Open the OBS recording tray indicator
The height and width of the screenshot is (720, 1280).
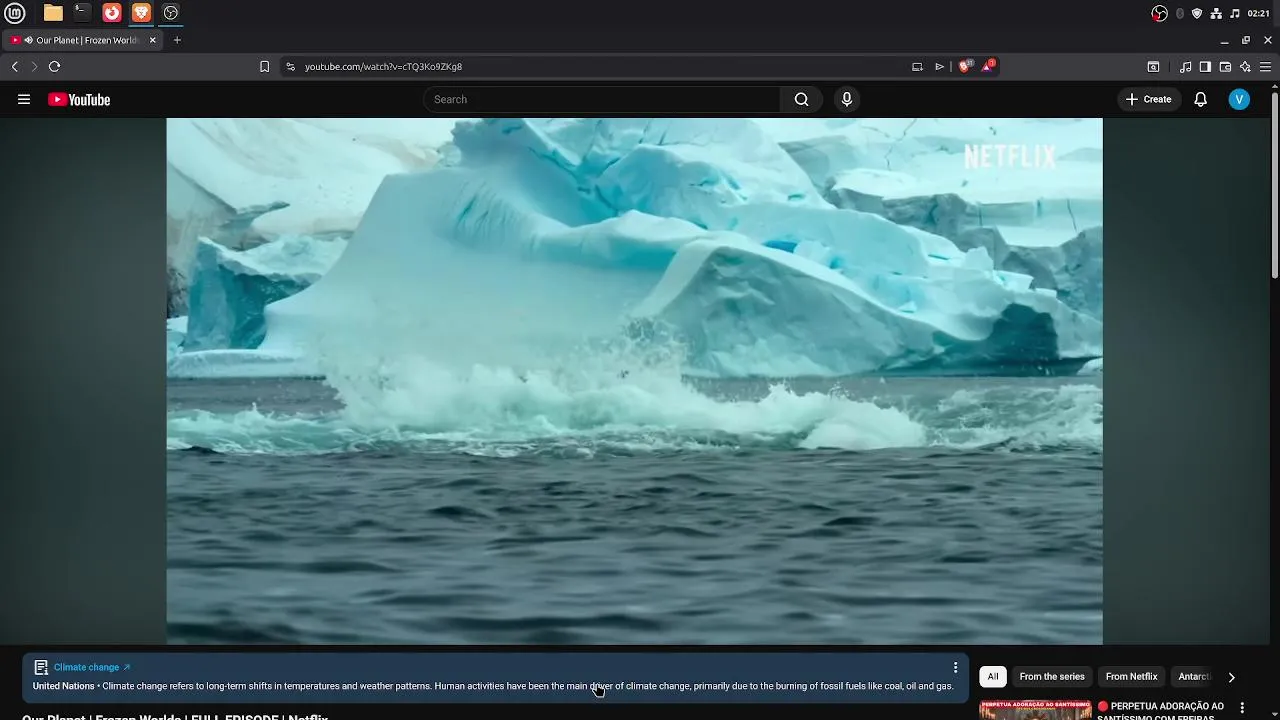pyautogui.click(x=1159, y=13)
